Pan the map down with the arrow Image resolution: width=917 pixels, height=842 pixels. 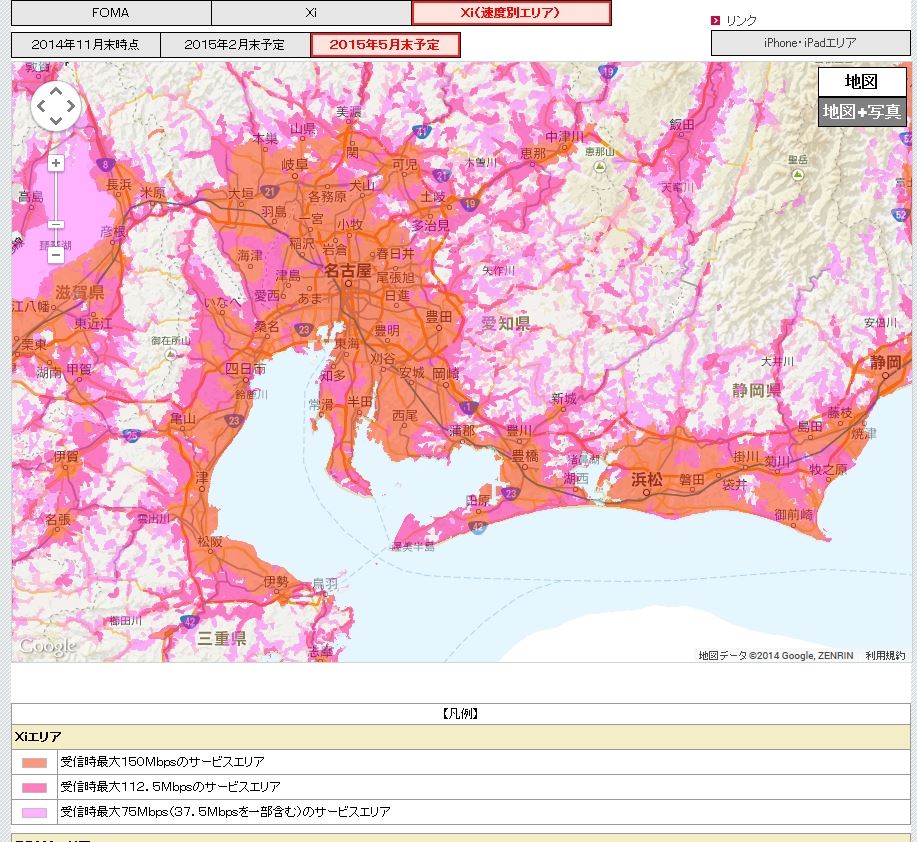56,121
